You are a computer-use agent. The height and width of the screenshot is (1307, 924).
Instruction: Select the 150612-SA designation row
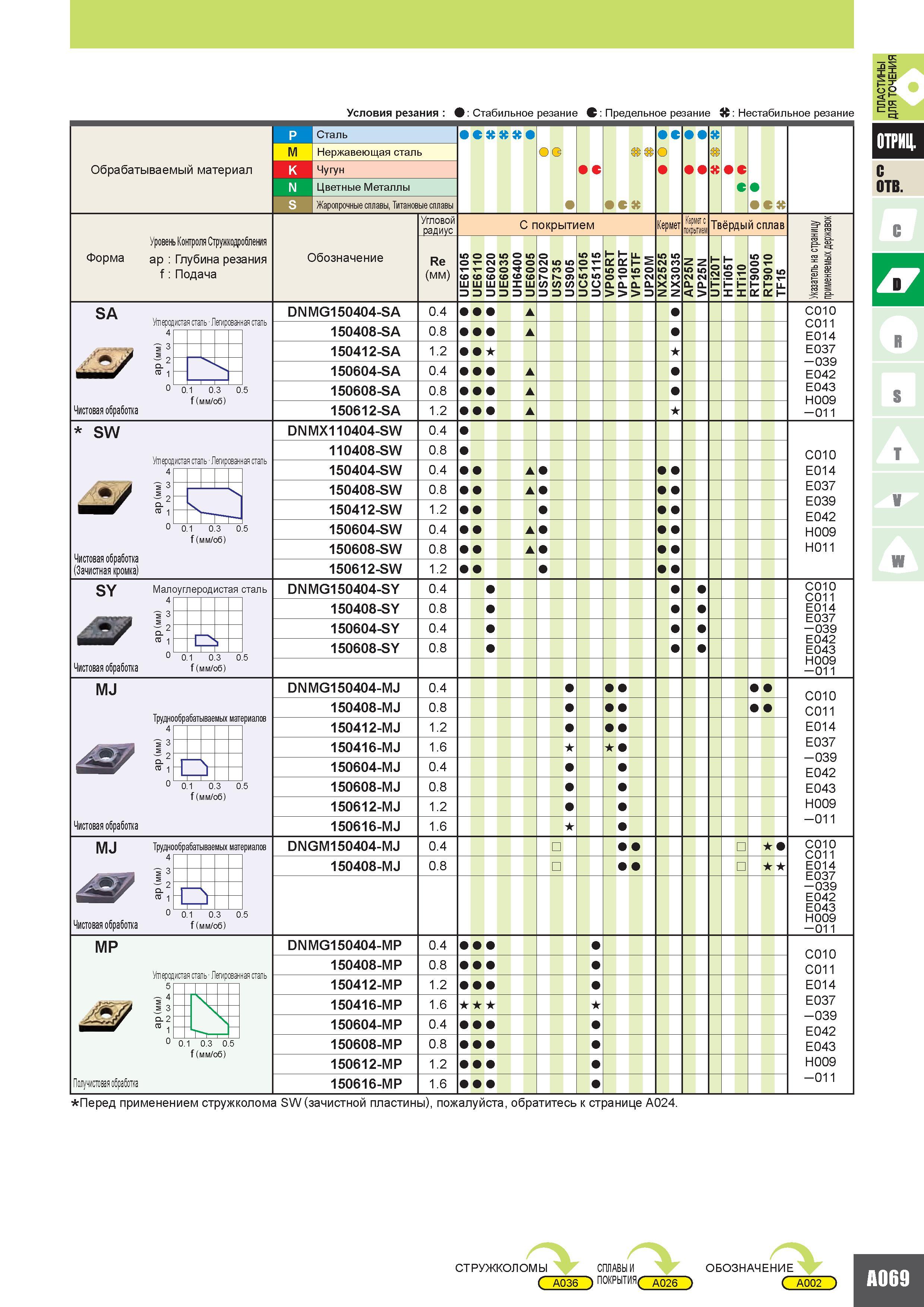pos(365,411)
